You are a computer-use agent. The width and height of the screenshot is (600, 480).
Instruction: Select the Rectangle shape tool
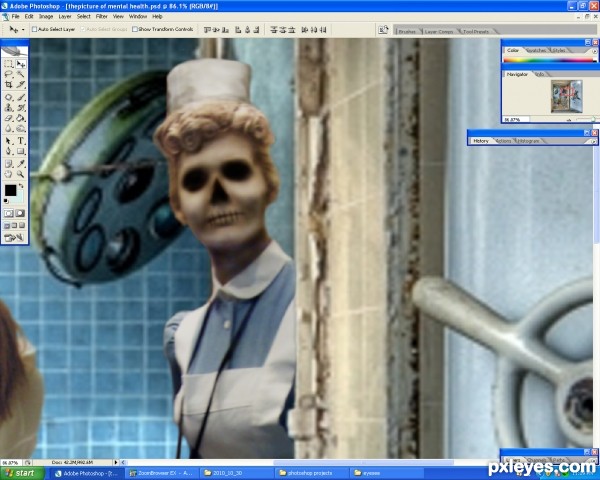coord(21,151)
